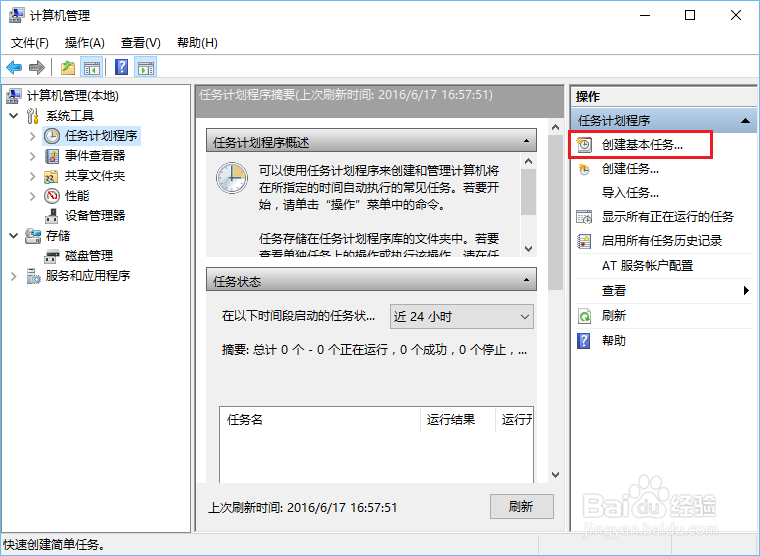The height and width of the screenshot is (556, 760).
Task: Expand the 事件查看器 tree node
Action: click(x=32, y=156)
